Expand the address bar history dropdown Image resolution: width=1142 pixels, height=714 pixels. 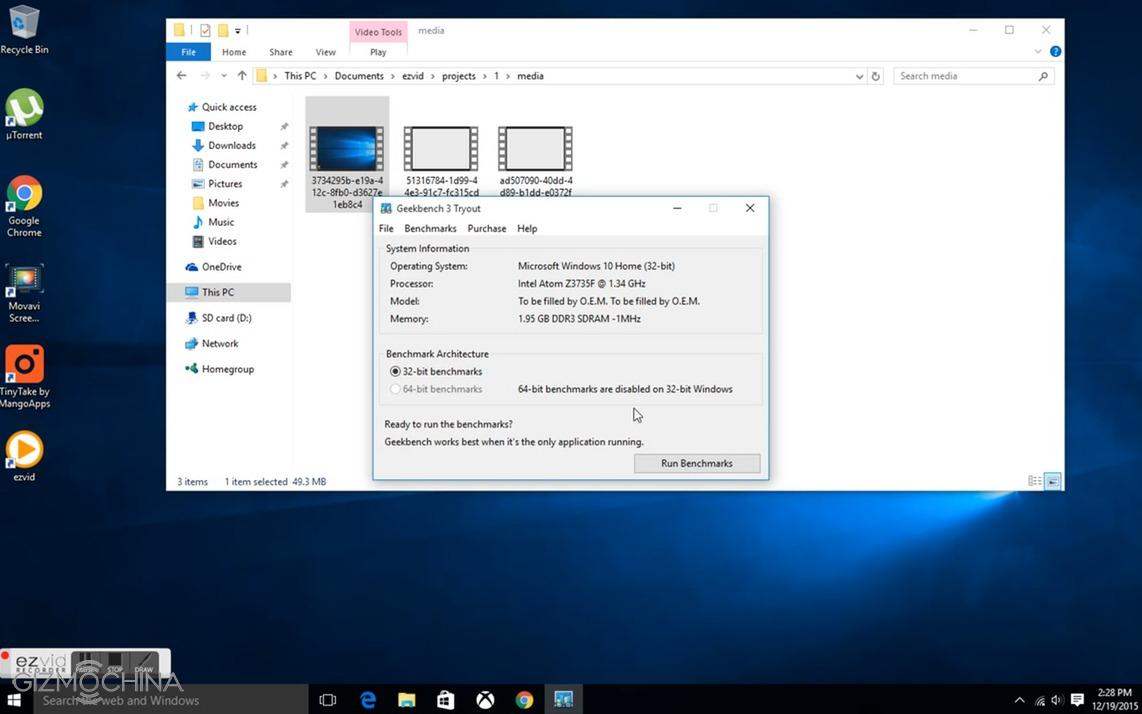point(859,76)
